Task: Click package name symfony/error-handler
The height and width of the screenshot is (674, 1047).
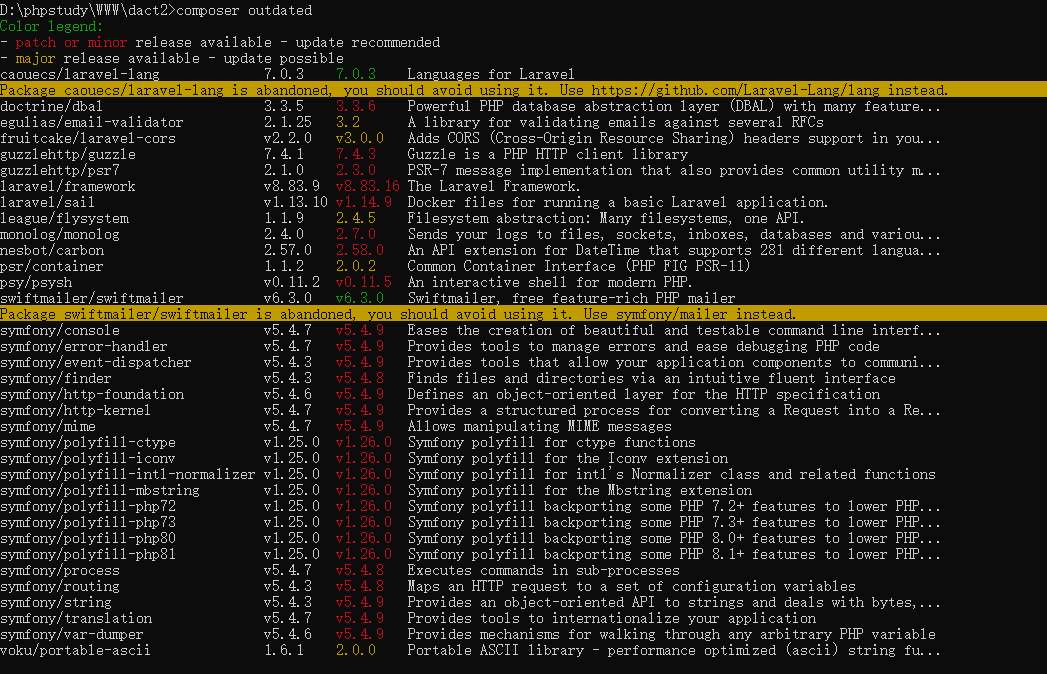Action: pos(83,347)
